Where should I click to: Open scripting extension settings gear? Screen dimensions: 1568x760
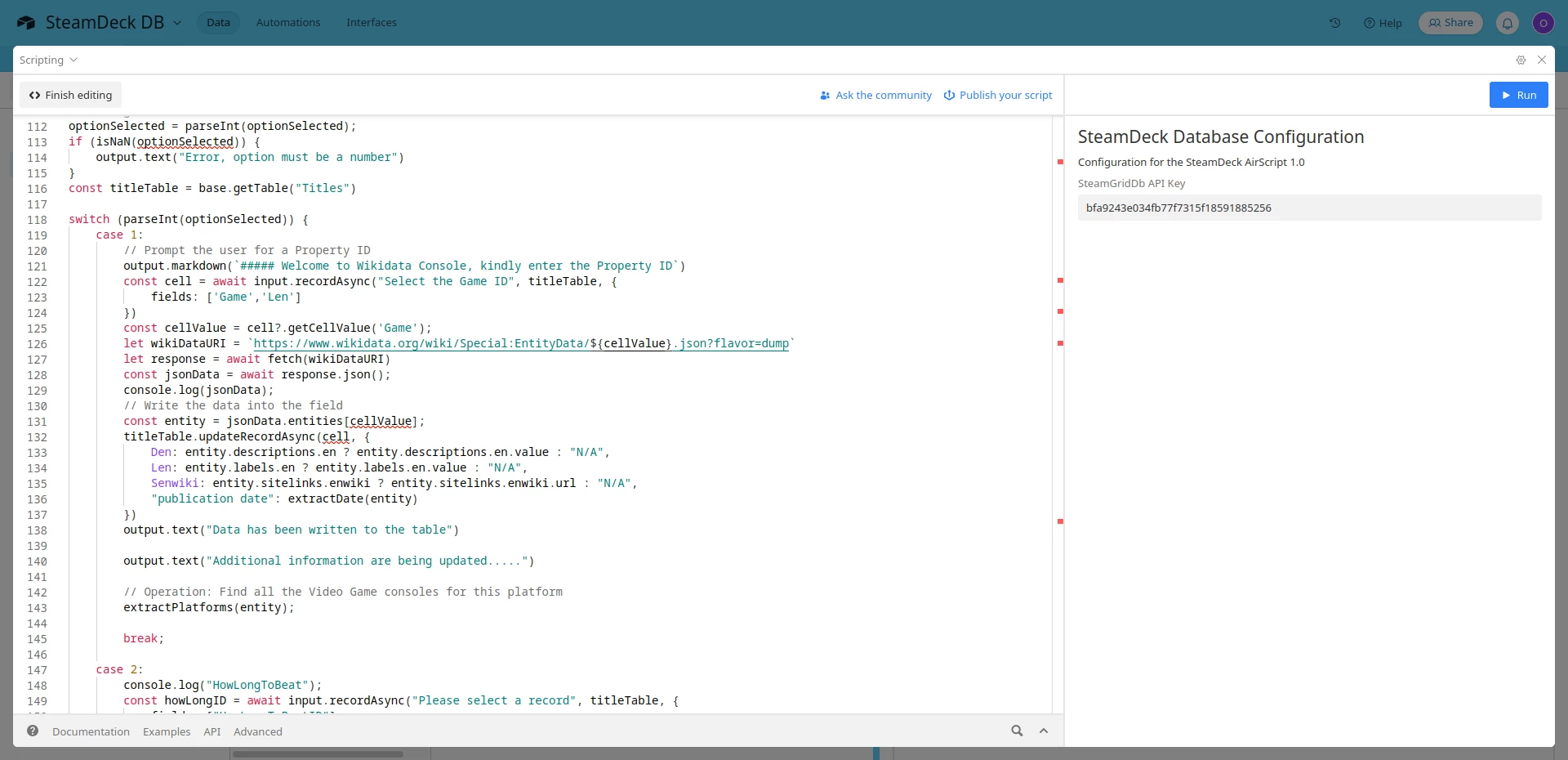(1521, 60)
